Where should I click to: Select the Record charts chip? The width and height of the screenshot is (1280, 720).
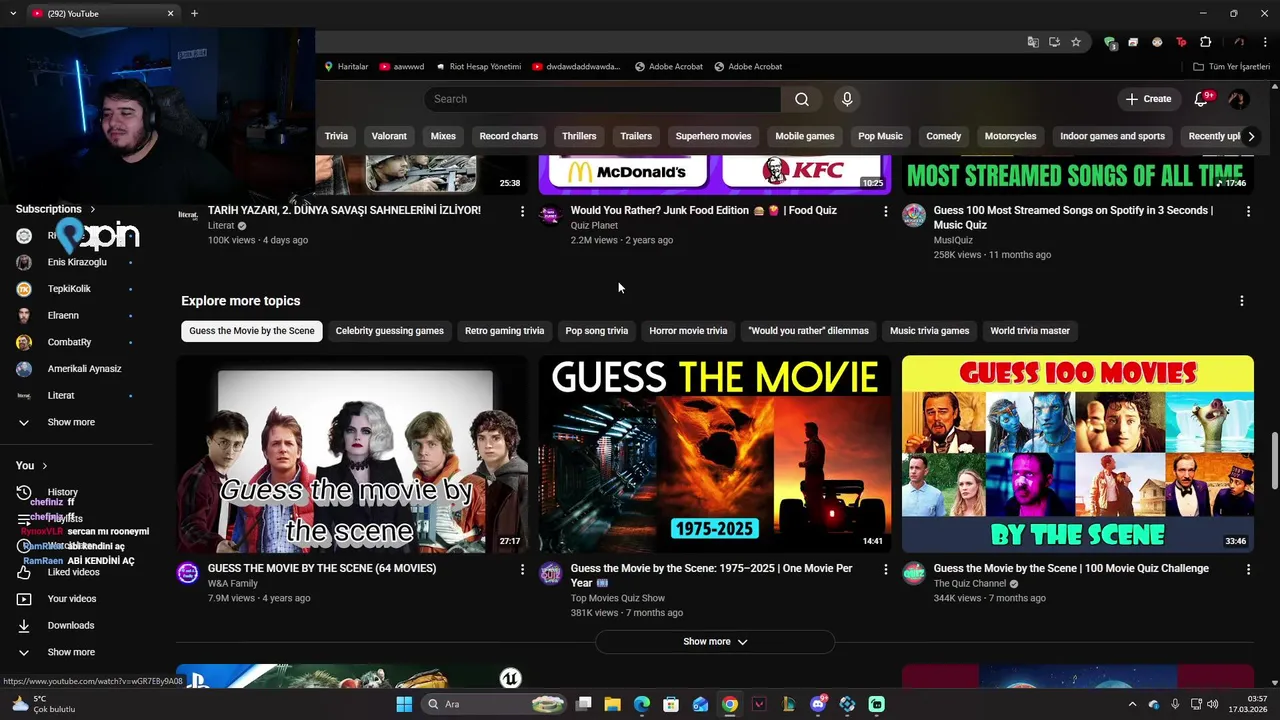coord(508,136)
